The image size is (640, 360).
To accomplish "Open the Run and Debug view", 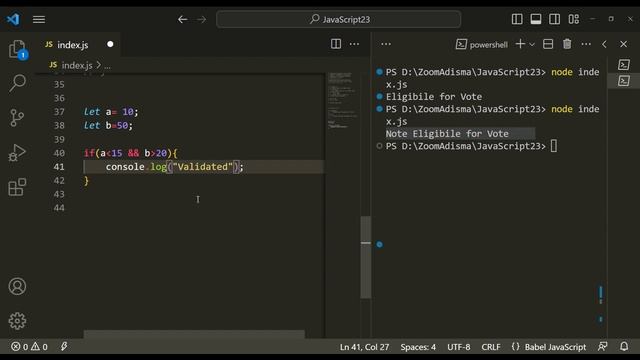I will point(17,153).
